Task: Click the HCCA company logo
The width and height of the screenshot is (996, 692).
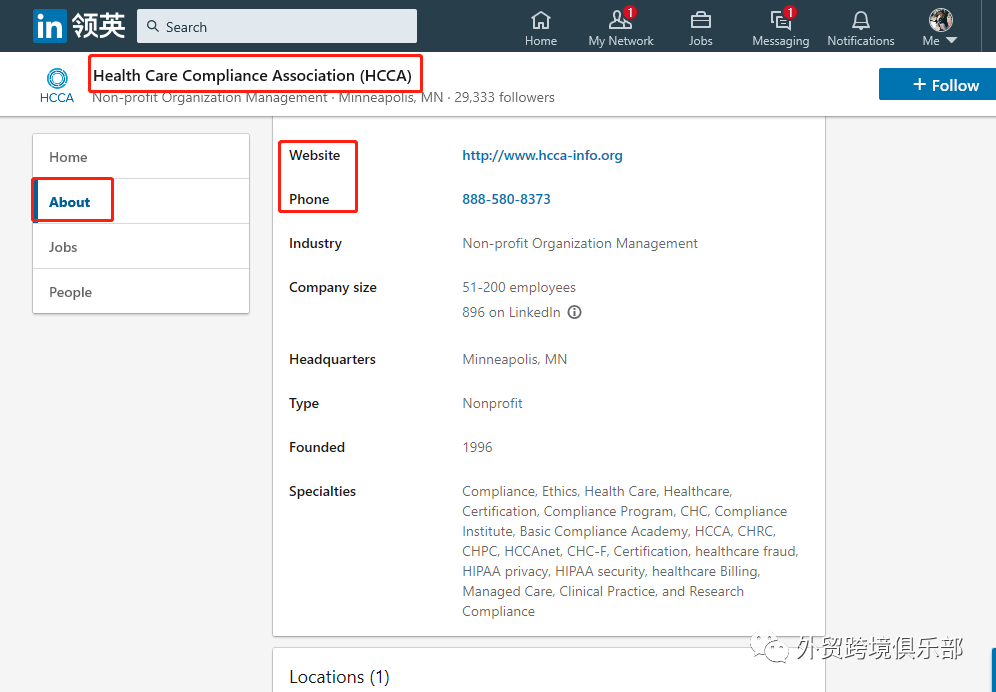Action: [57, 85]
